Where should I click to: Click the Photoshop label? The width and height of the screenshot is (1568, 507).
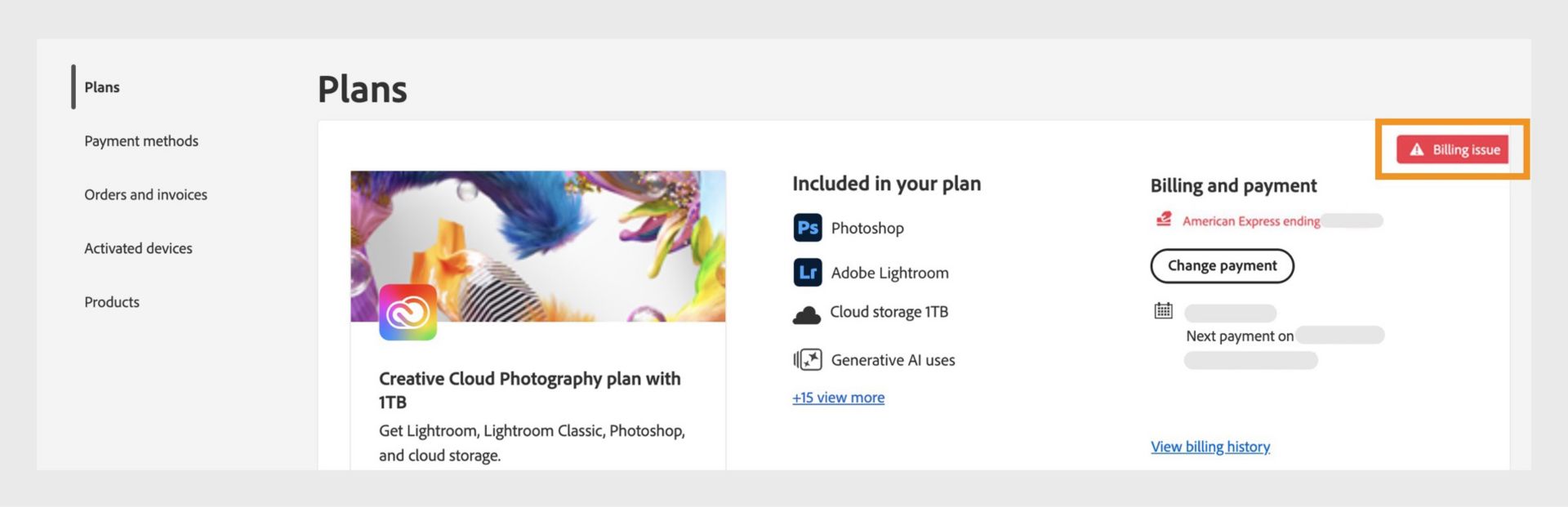[x=867, y=229]
